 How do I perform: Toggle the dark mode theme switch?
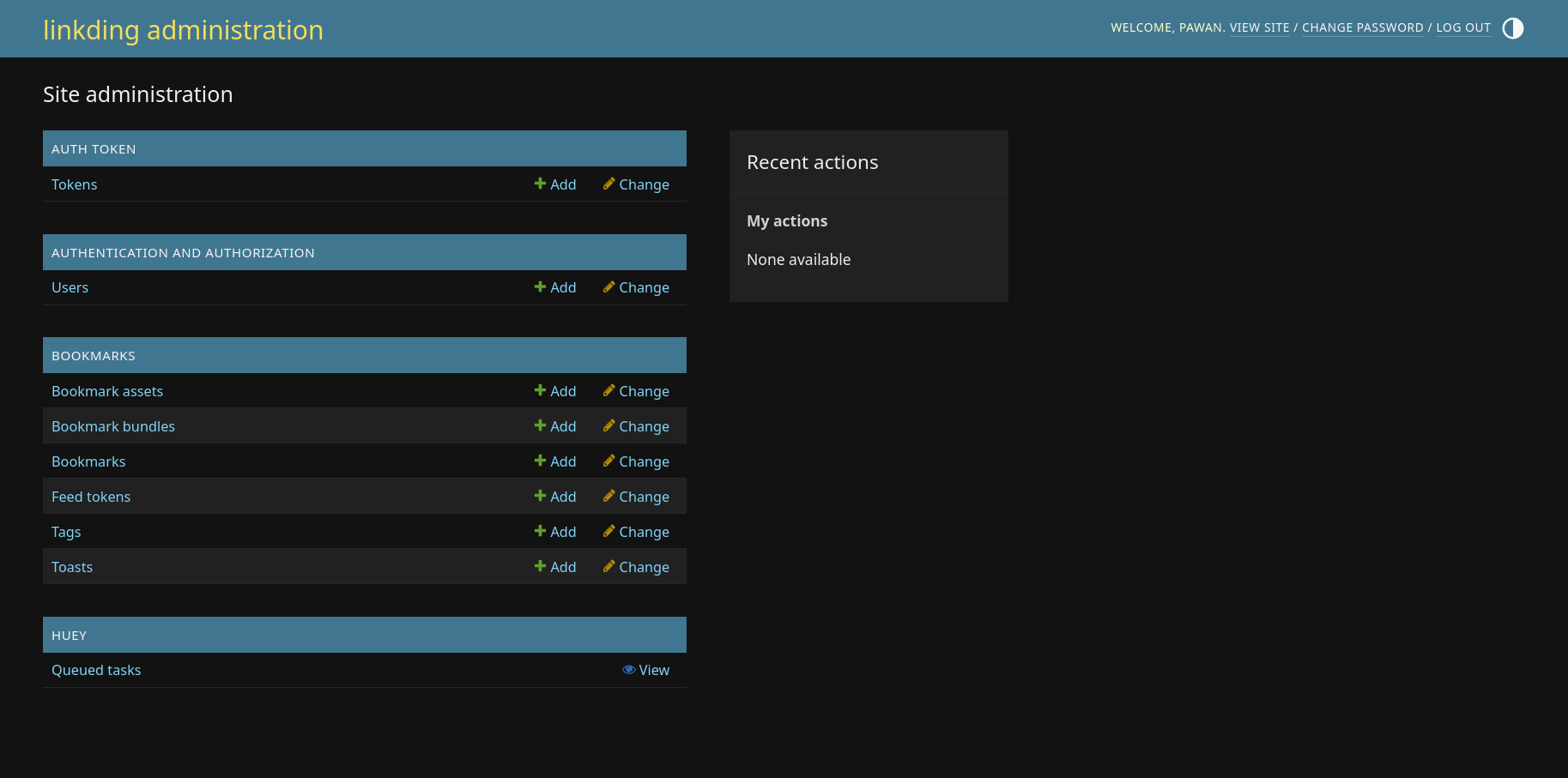coord(1512,28)
